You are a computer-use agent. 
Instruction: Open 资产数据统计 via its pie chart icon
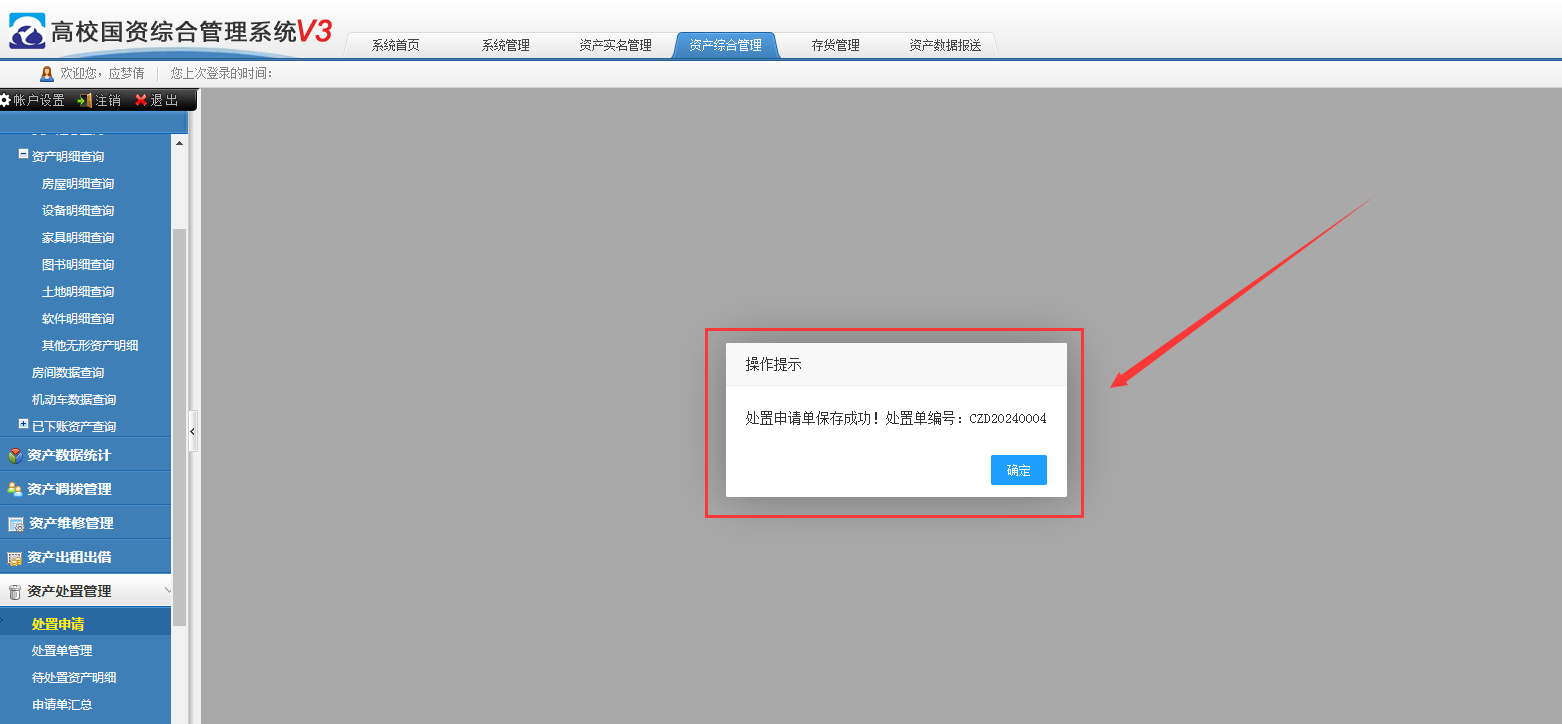pyautogui.click(x=14, y=456)
